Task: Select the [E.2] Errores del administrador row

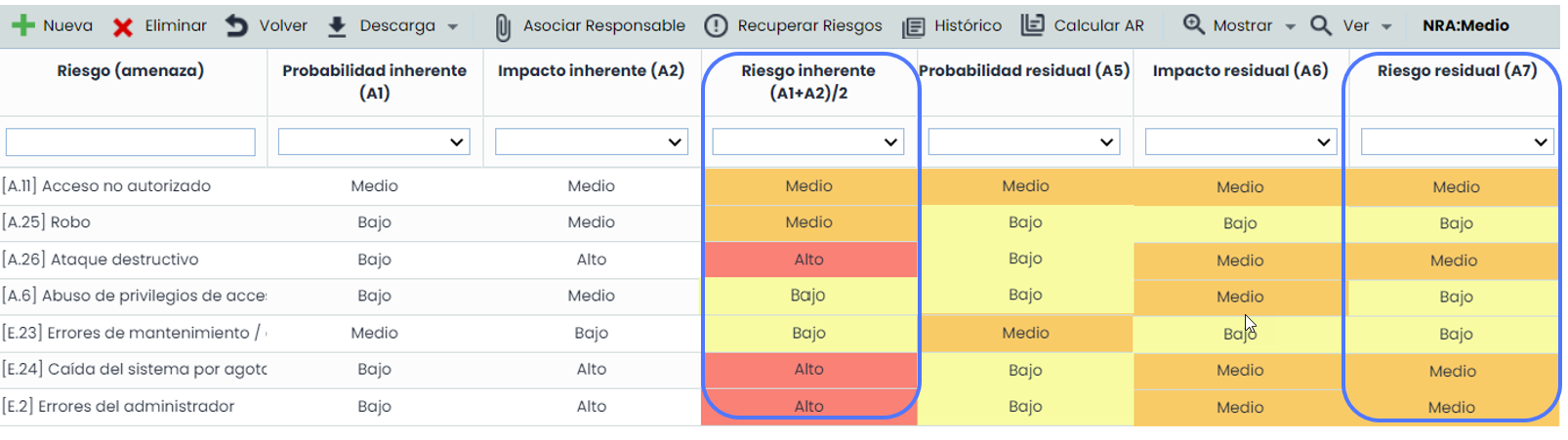Action: (118, 407)
